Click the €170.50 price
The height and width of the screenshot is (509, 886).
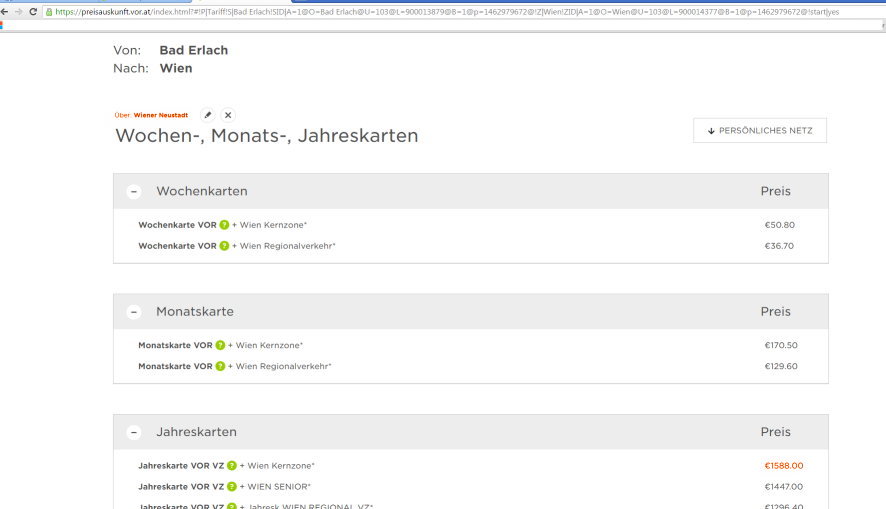coord(781,345)
